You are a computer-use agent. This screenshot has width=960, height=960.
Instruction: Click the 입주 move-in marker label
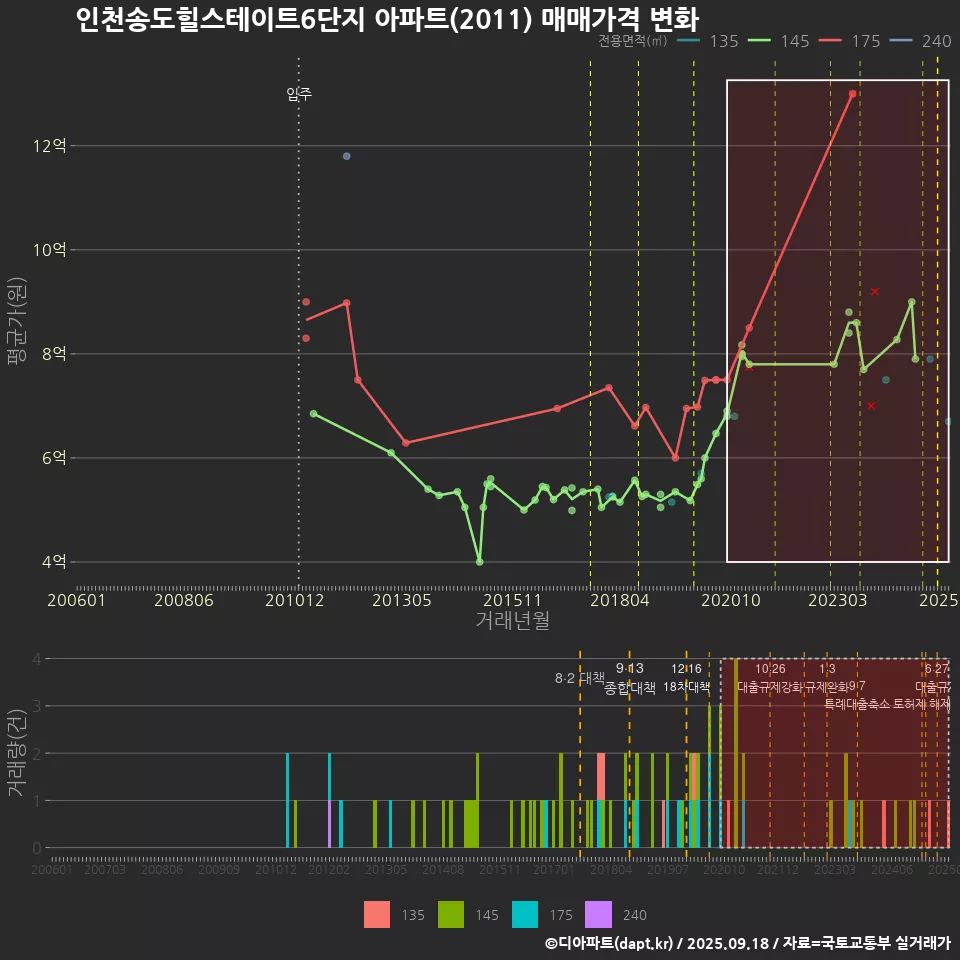coord(299,95)
